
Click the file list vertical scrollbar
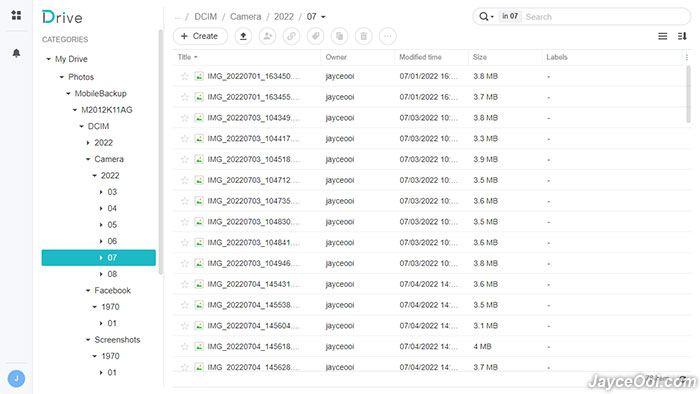click(x=688, y=94)
